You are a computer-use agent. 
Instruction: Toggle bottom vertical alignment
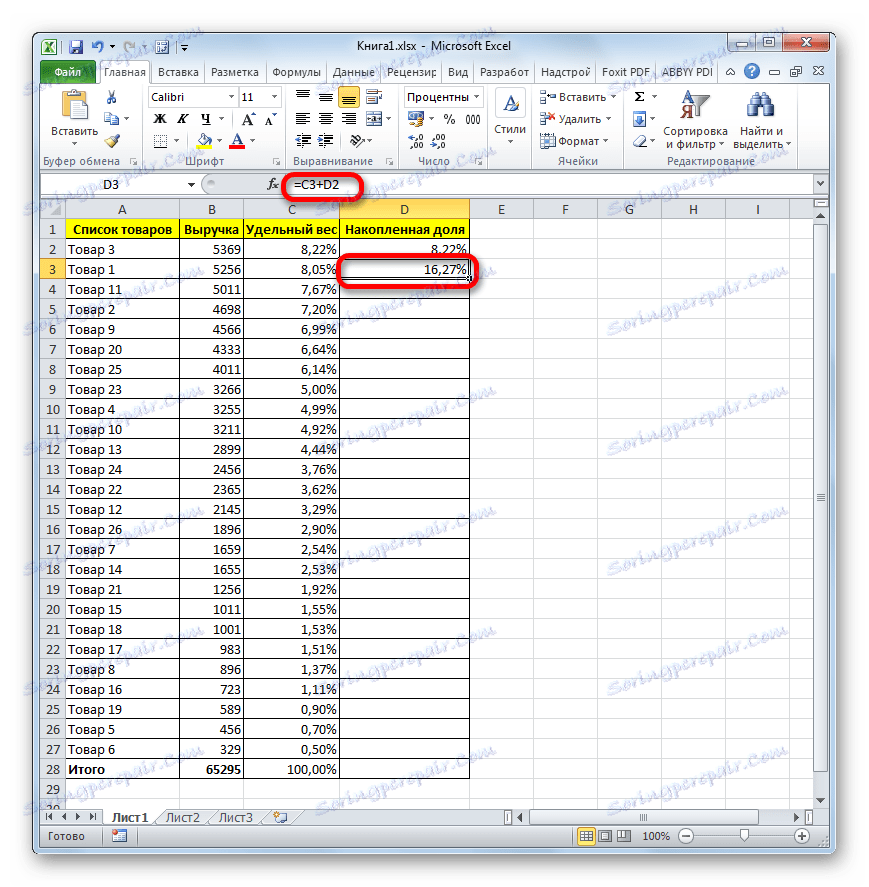click(349, 98)
